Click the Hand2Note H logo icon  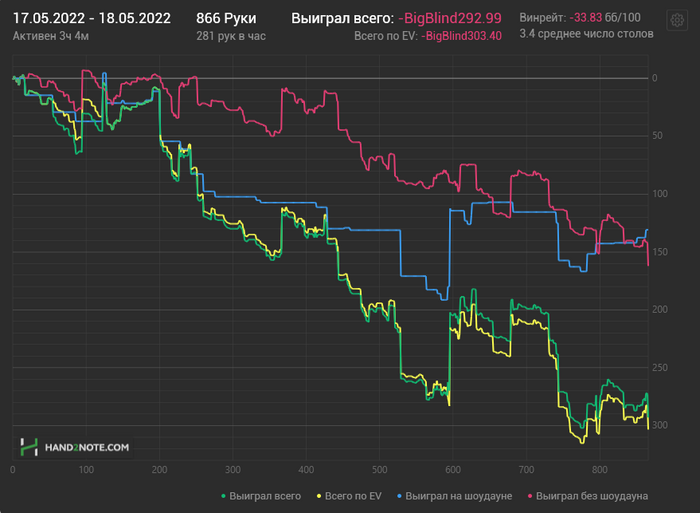coord(29,447)
